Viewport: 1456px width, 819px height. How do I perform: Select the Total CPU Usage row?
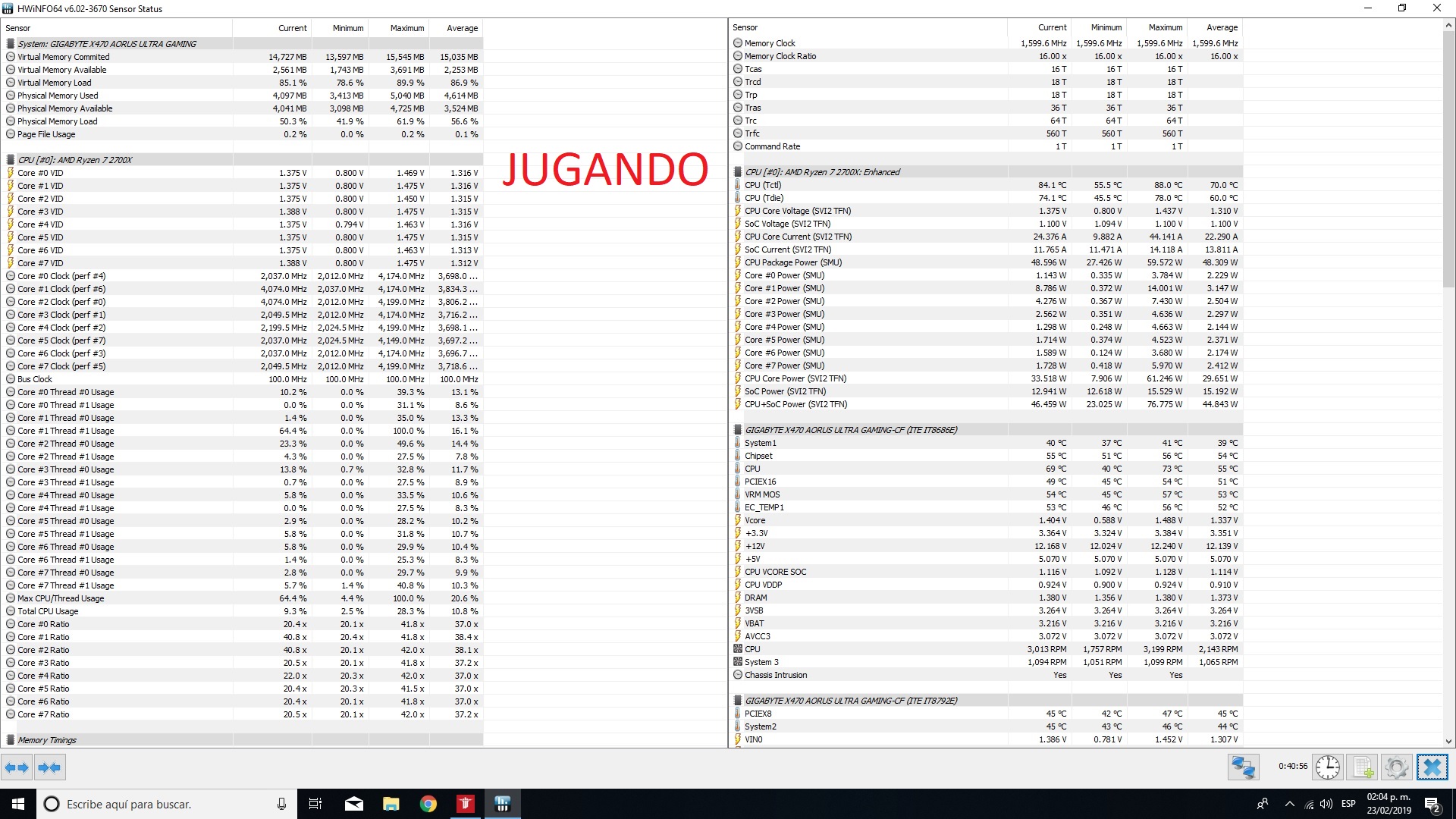point(243,611)
